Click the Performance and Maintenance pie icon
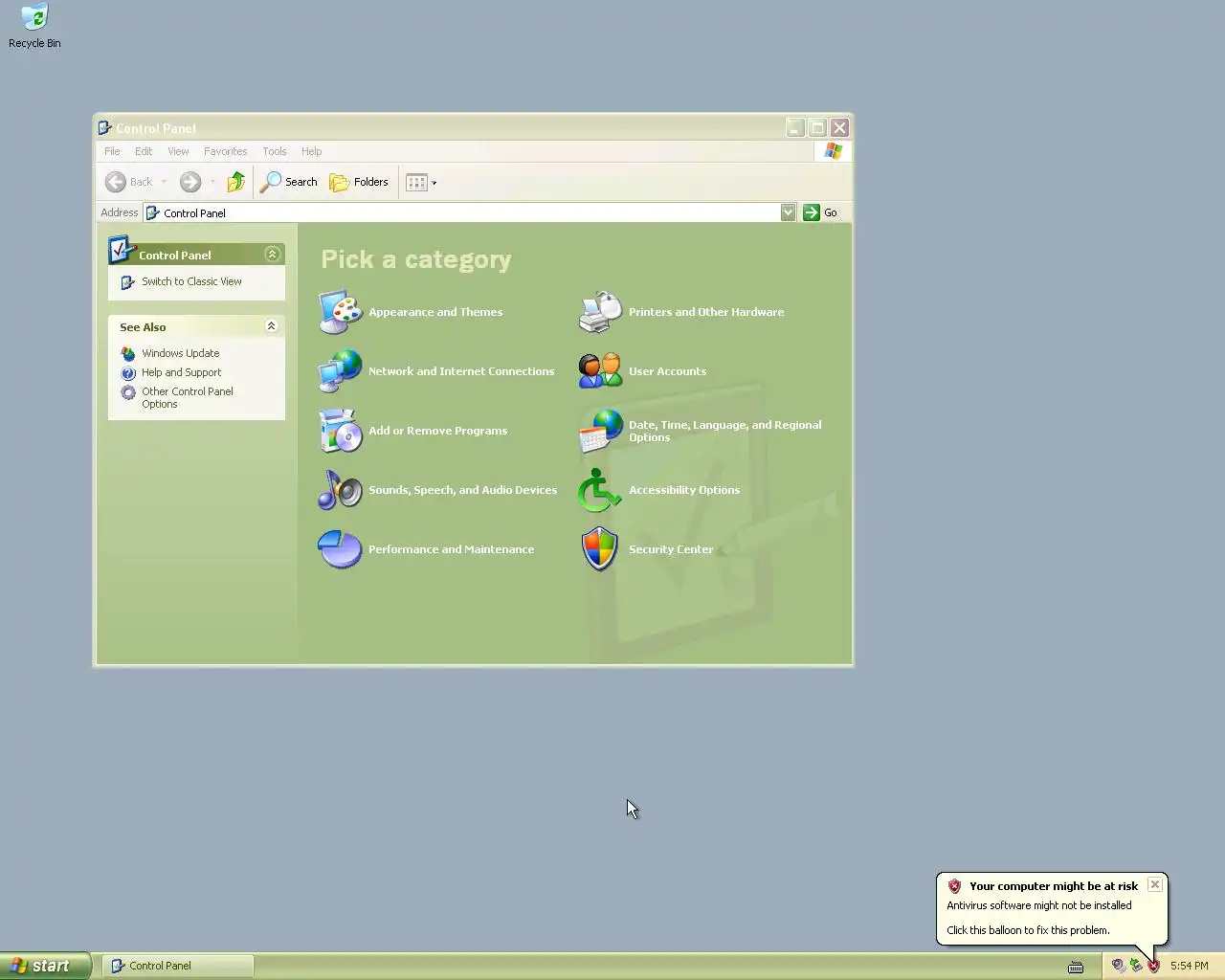The height and width of the screenshot is (980, 1225). (340, 549)
